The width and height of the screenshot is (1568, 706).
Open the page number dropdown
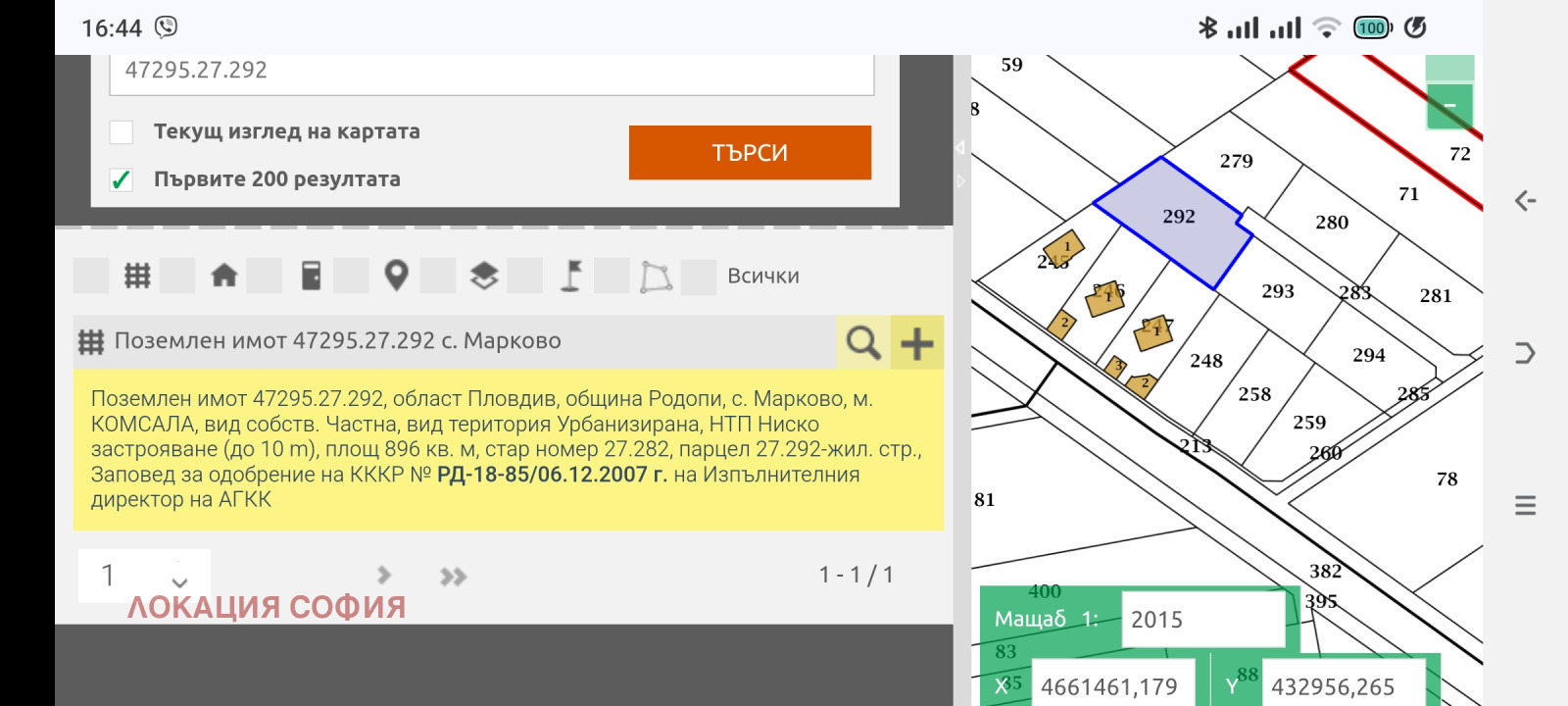pos(144,576)
